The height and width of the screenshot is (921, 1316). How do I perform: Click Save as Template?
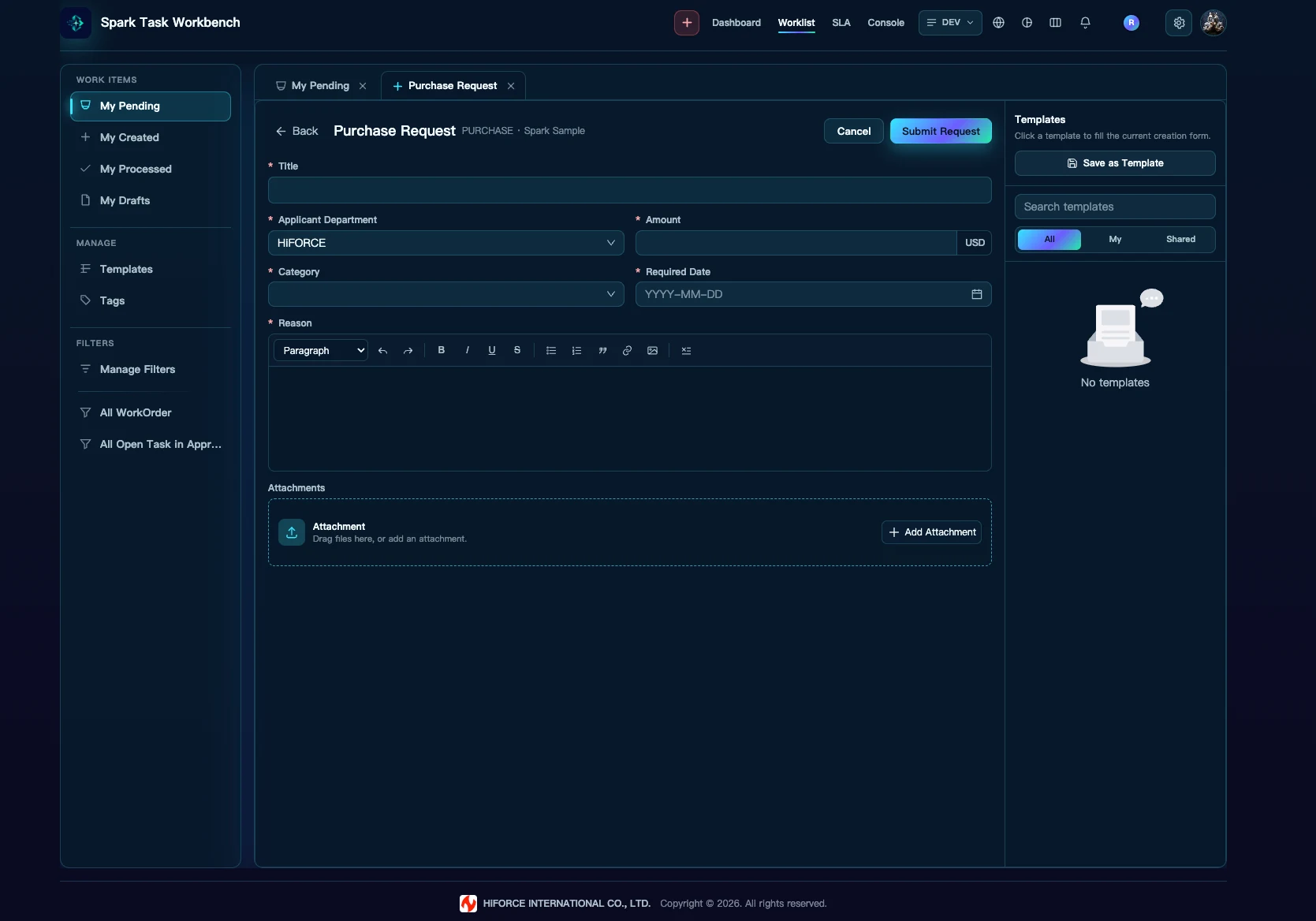tap(1114, 163)
